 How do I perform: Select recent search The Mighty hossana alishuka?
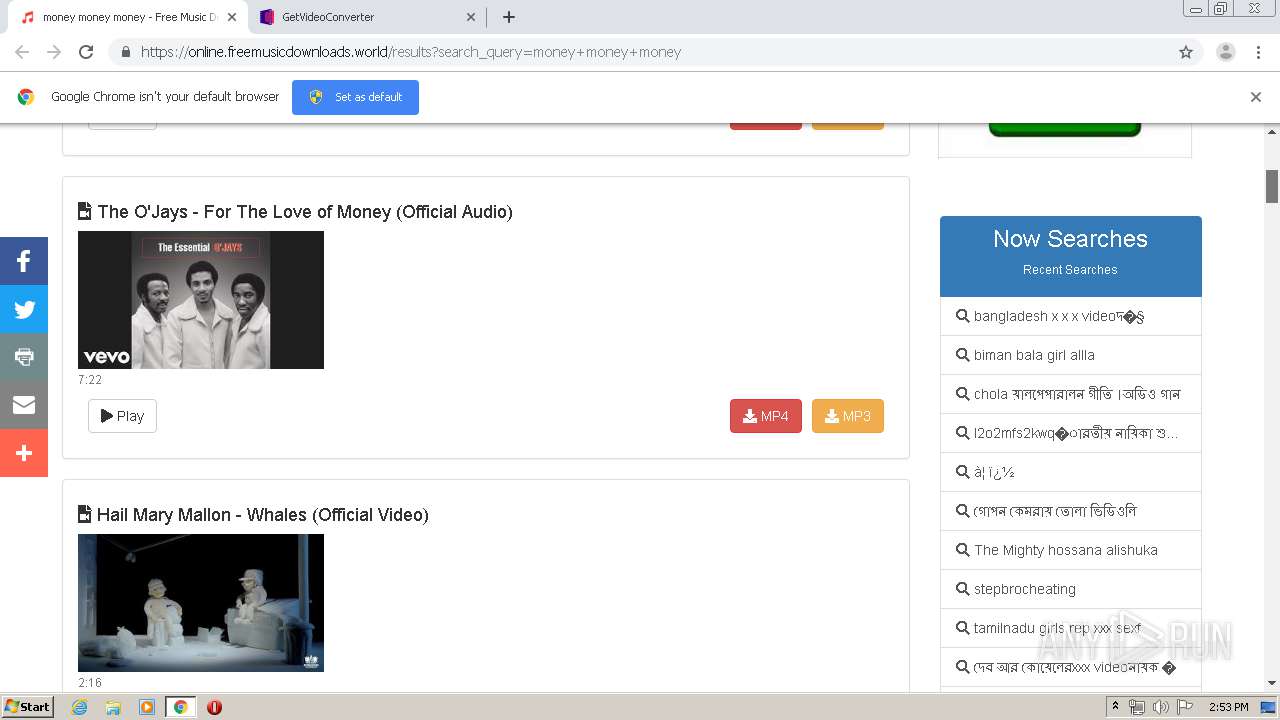coord(1070,550)
